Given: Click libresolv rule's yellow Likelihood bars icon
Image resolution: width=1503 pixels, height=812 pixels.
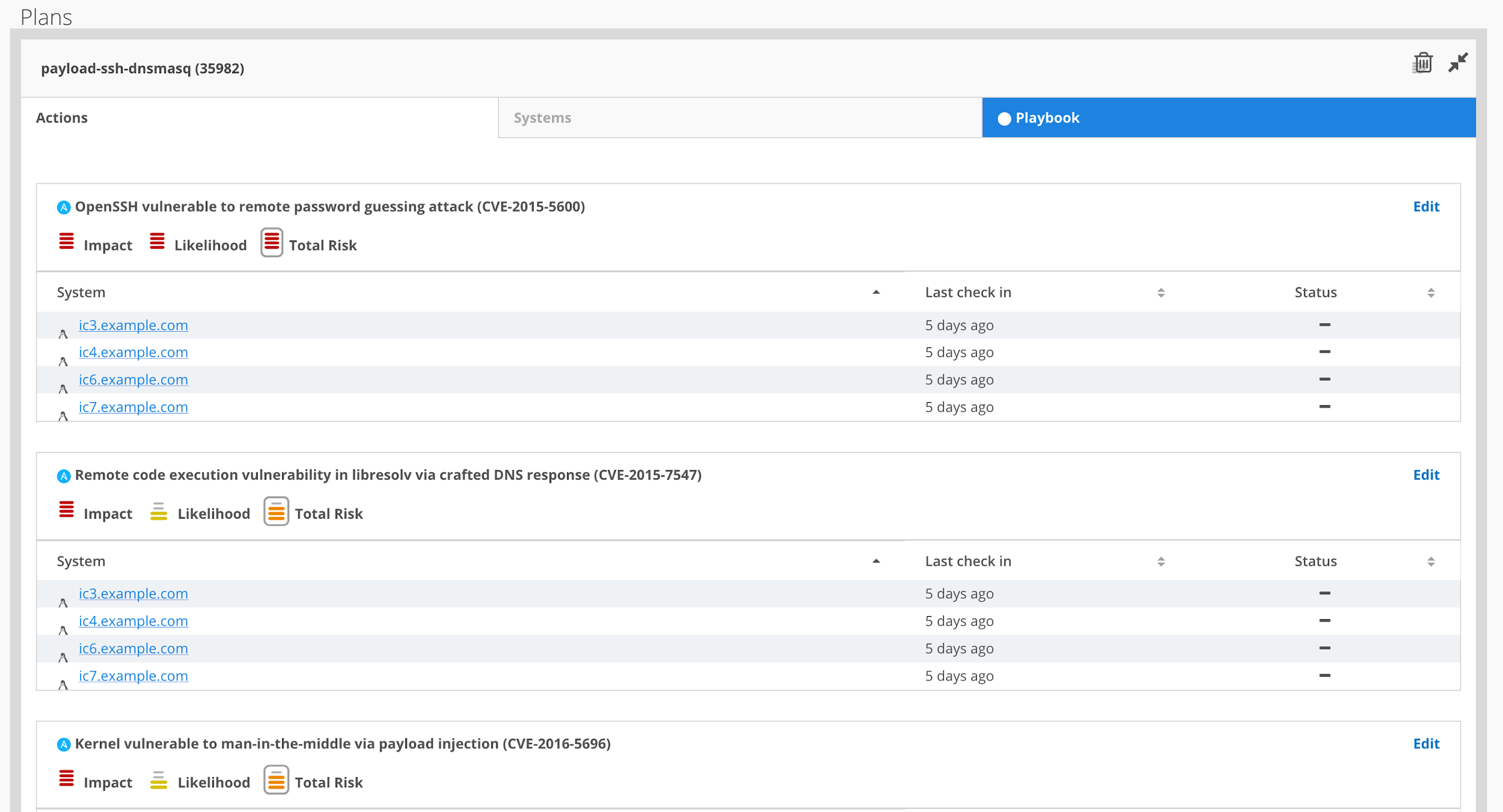Looking at the screenshot, I should click(x=159, y=511).
